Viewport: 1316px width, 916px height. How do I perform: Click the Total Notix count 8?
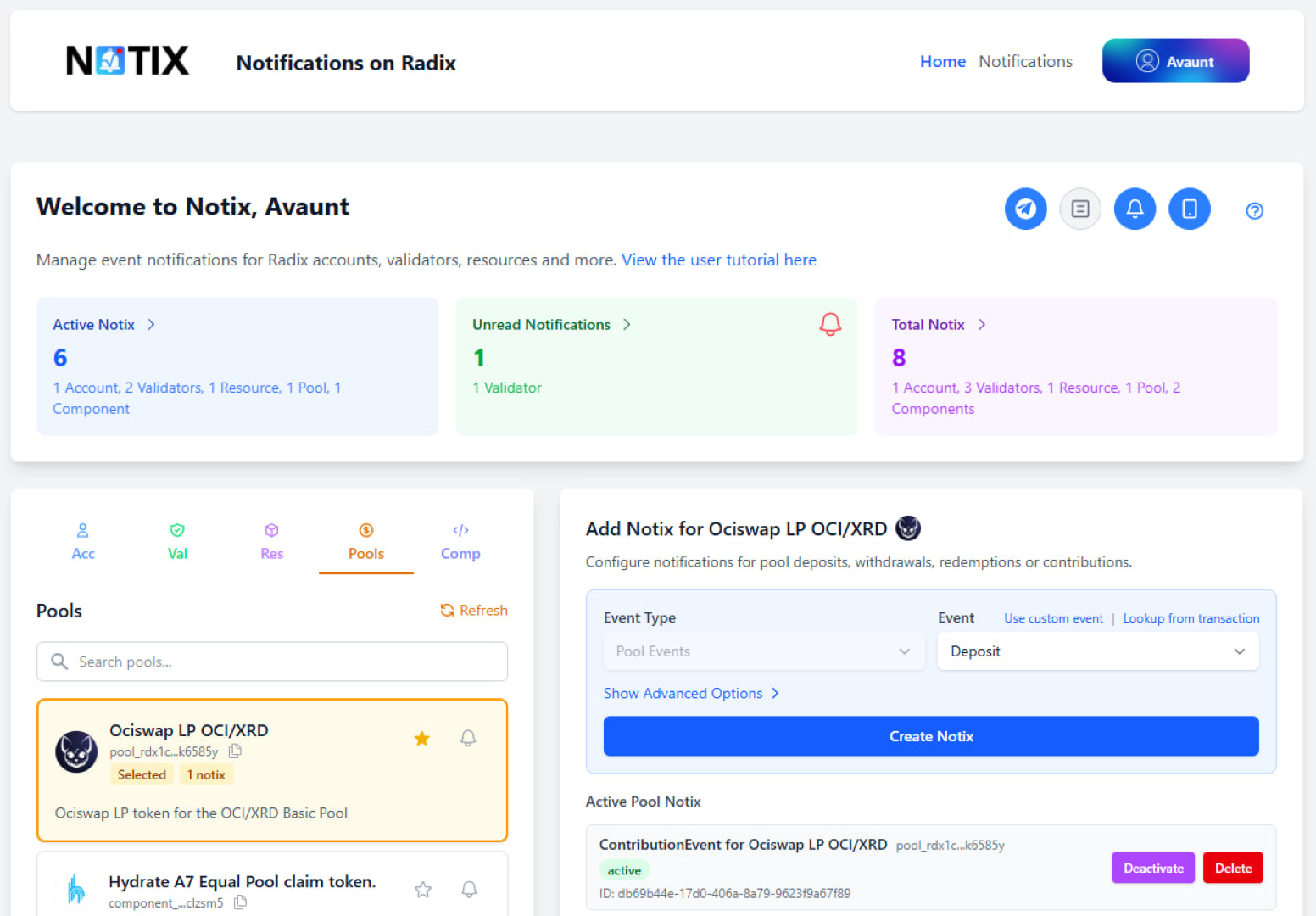[x=899, y=358]
